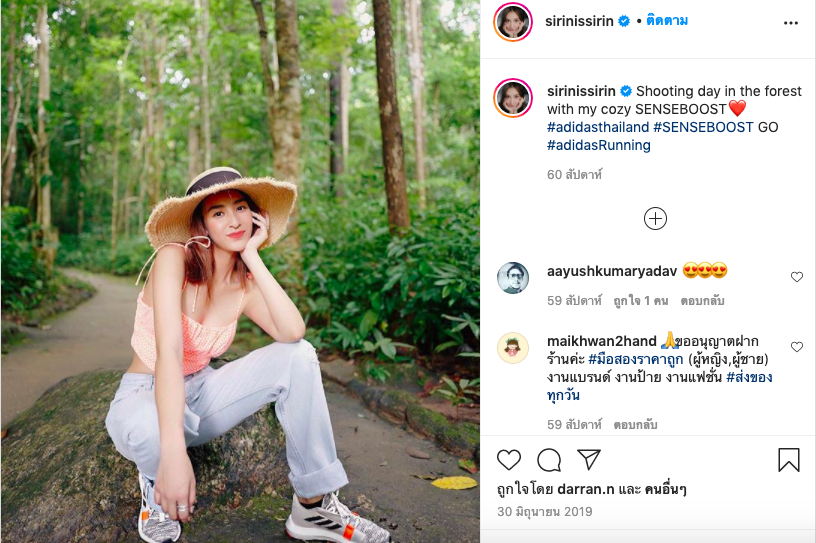View maikhwan2hand's profile avatar
Screen dimensions: 816x543
coord(513,347)
